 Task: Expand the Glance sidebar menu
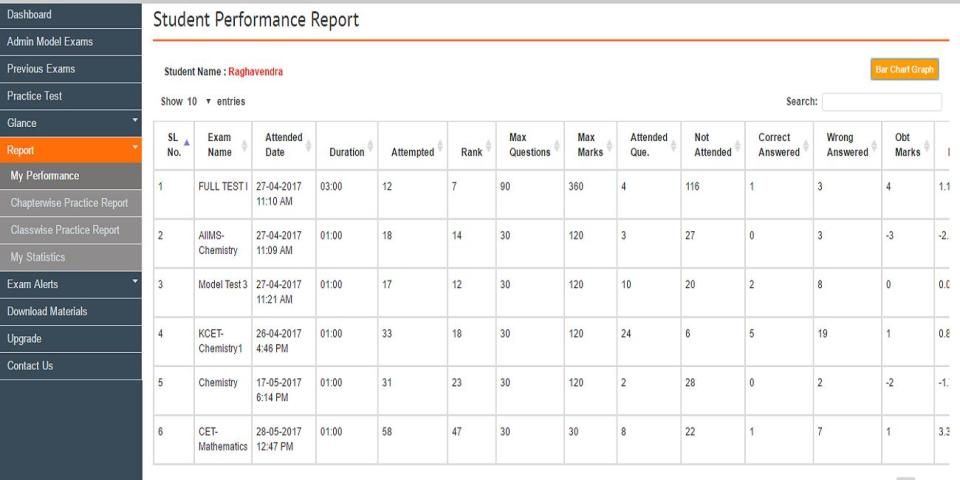(72, 123)
